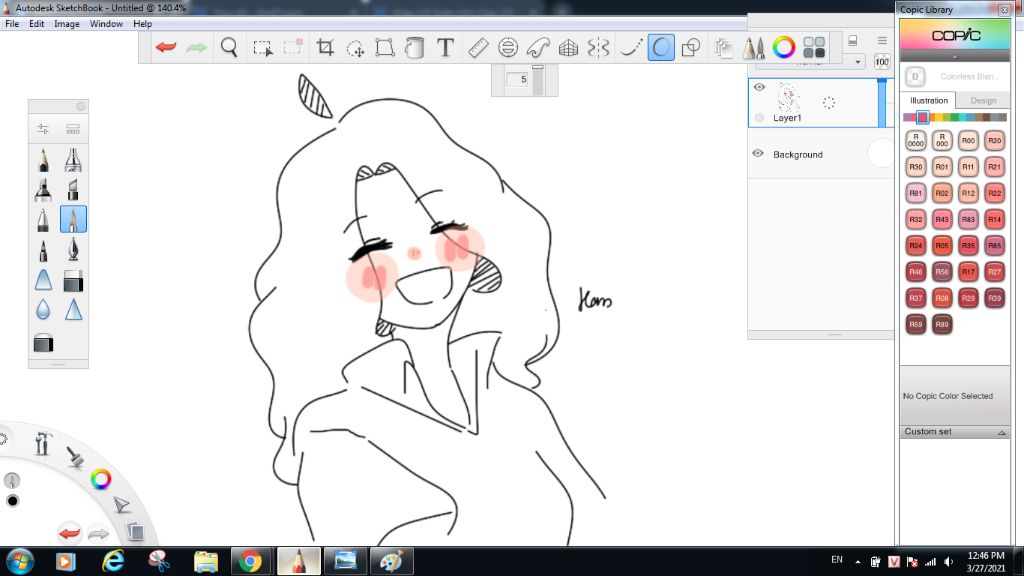Select the water drop Smear brush
Screen dimensions: 1024x576
pyautogui.click(x=43, y=310)
